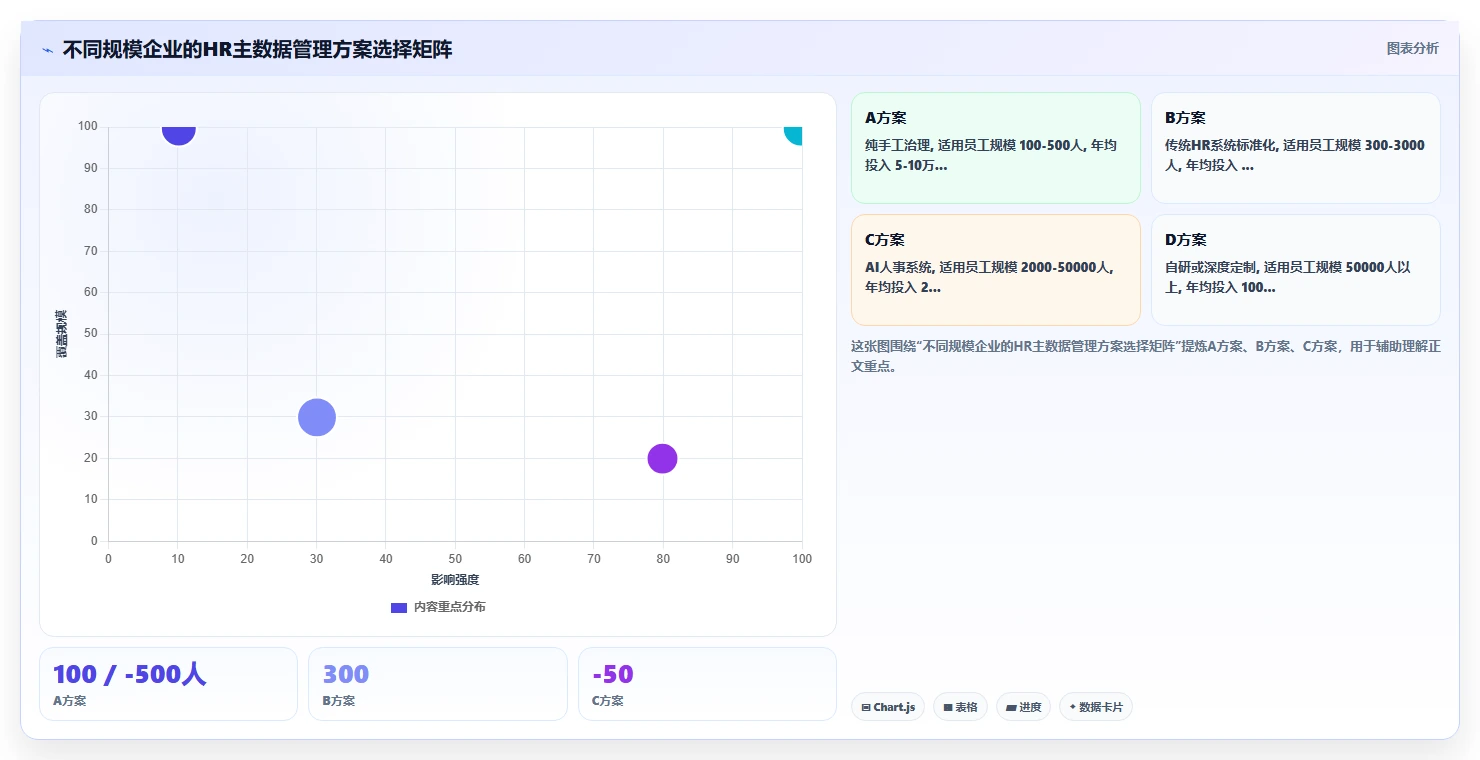Click the Chart.js tag
Viewport: 1480px width, 760px height.
888,707
